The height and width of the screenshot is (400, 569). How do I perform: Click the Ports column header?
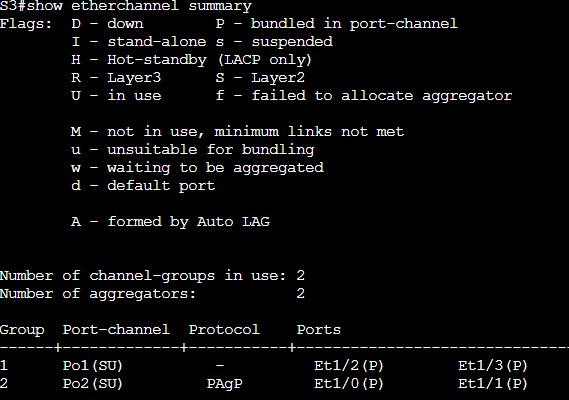pyautogui.click(x=319, y=330)
